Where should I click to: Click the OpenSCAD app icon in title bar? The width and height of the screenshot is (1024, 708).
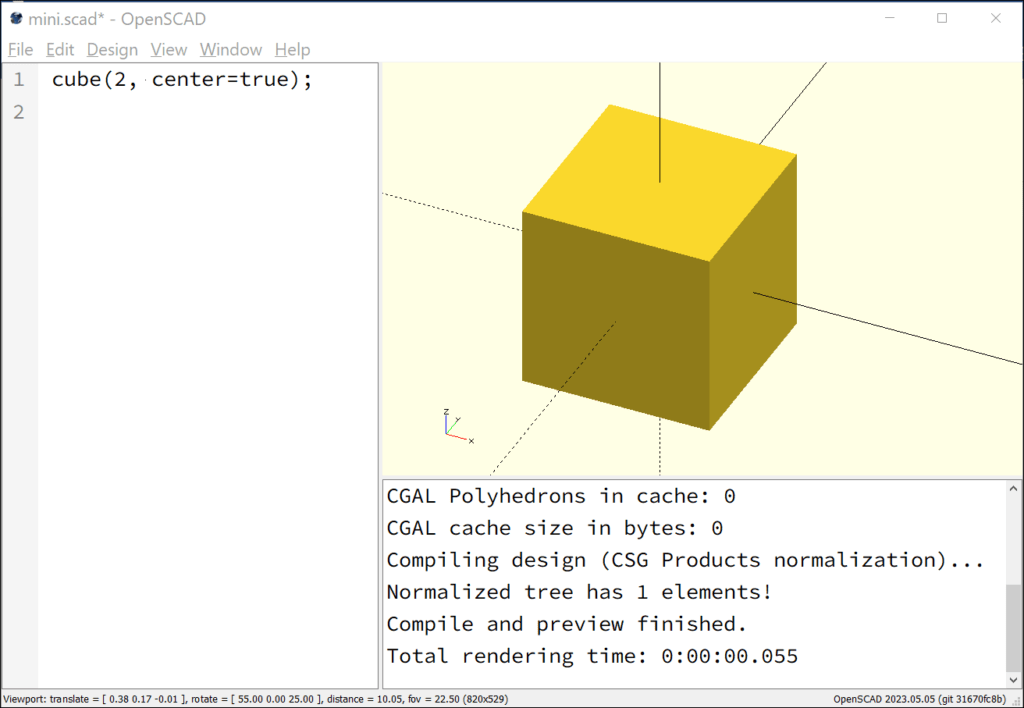(x=16, y=18)
